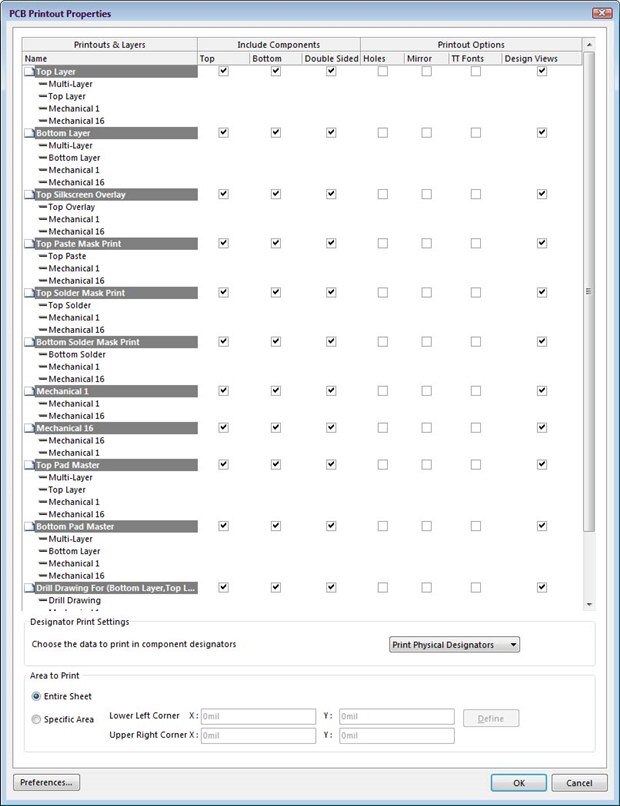Click the Upper Right Corner X field
620x806 pixels.
(258, 736)
